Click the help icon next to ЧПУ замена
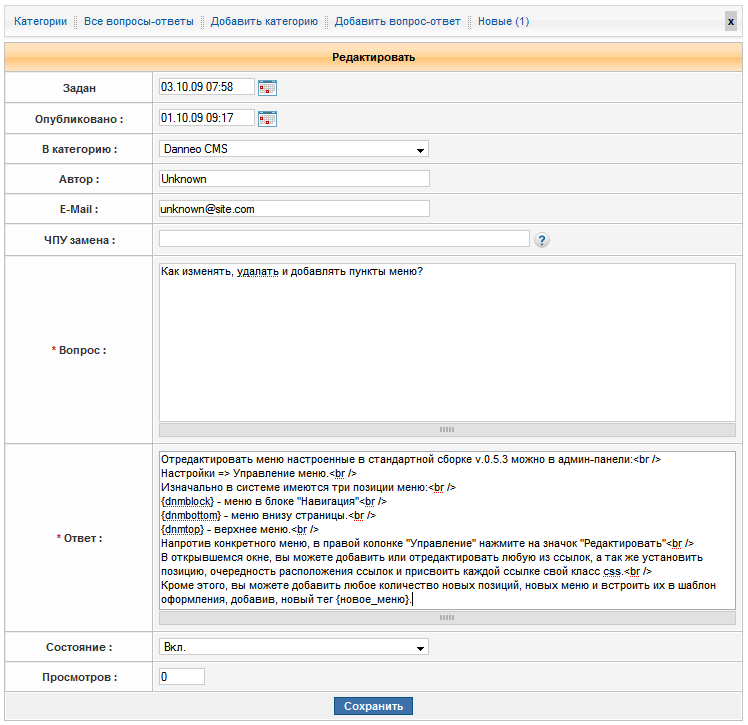748x725 pixels. 542,240
